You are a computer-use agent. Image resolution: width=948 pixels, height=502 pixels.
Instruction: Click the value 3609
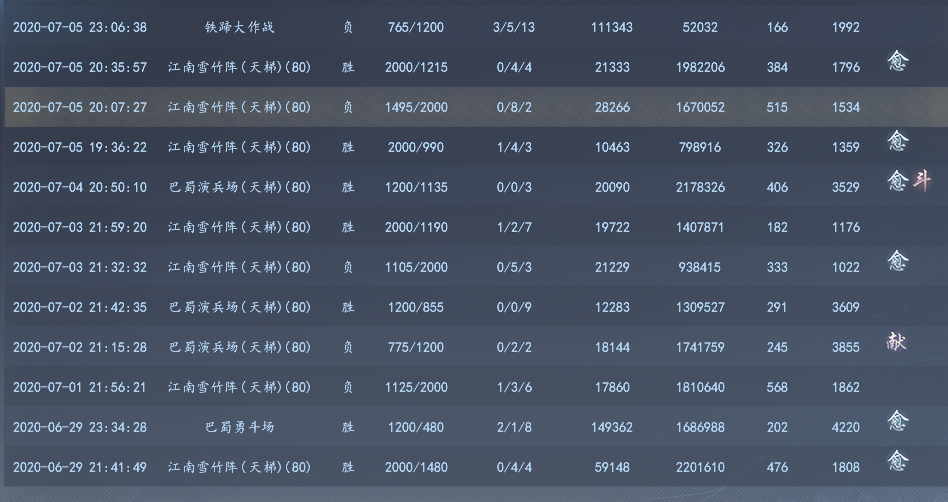click(x=846, y=307)
